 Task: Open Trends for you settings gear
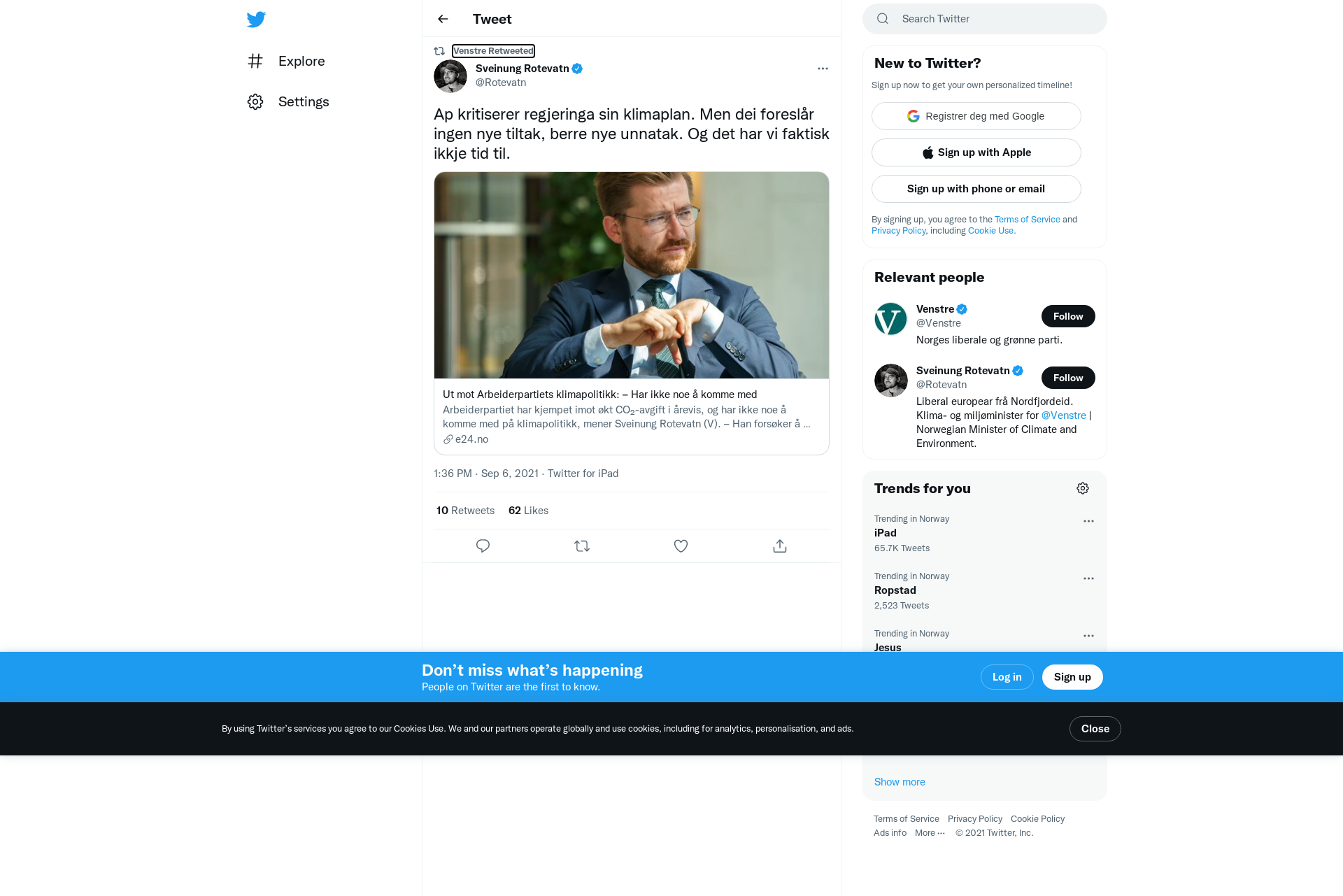click(x=1083, y=488)
